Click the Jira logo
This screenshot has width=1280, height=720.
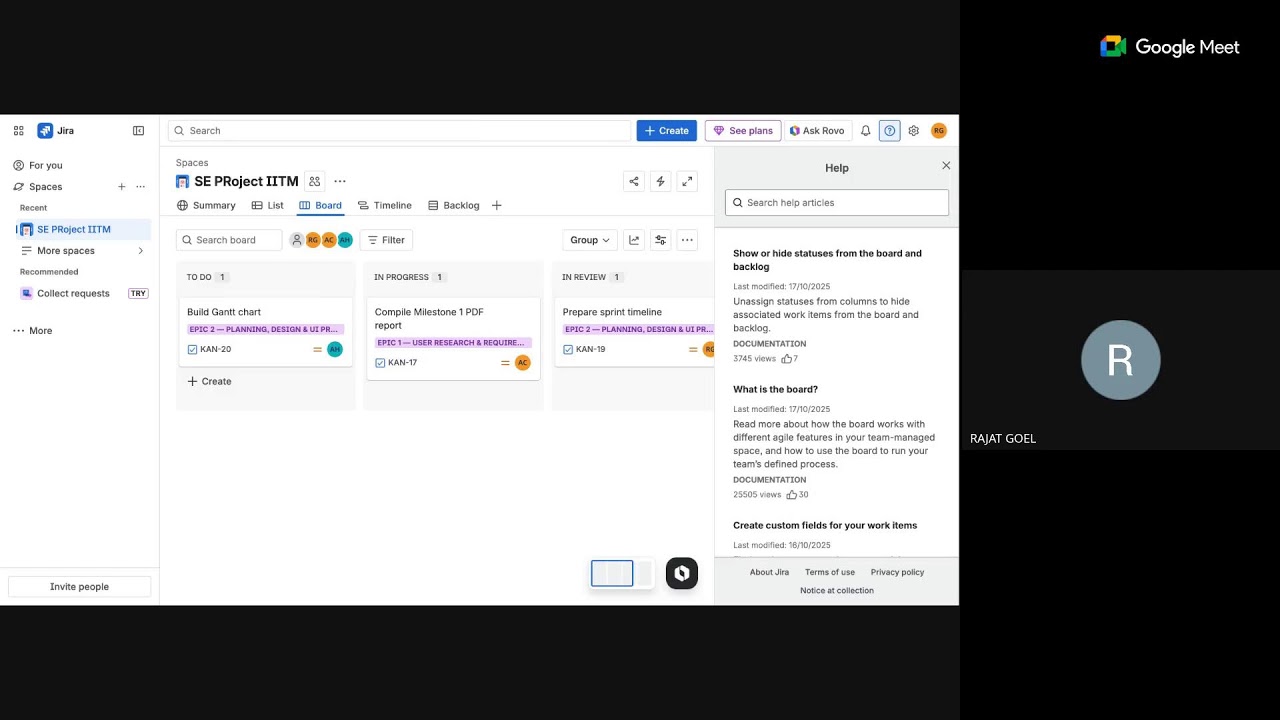(x=56, y=131)
